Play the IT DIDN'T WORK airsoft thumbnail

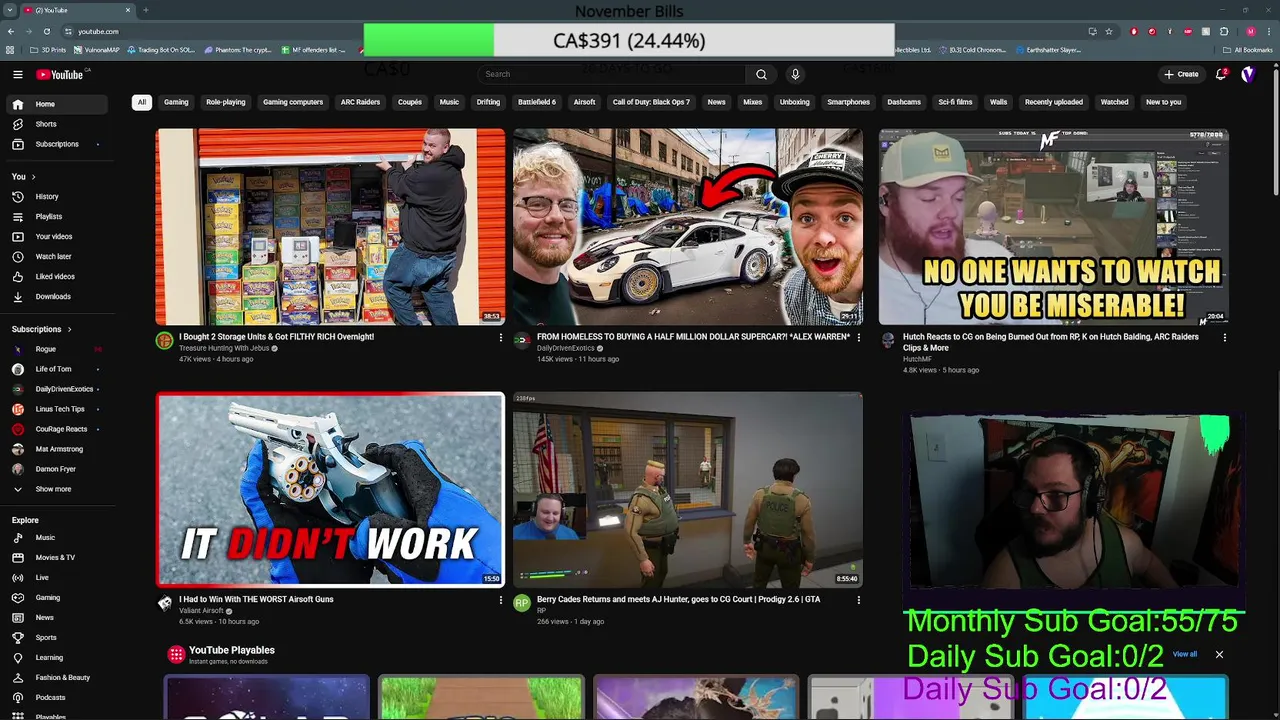tap(330, 489)
